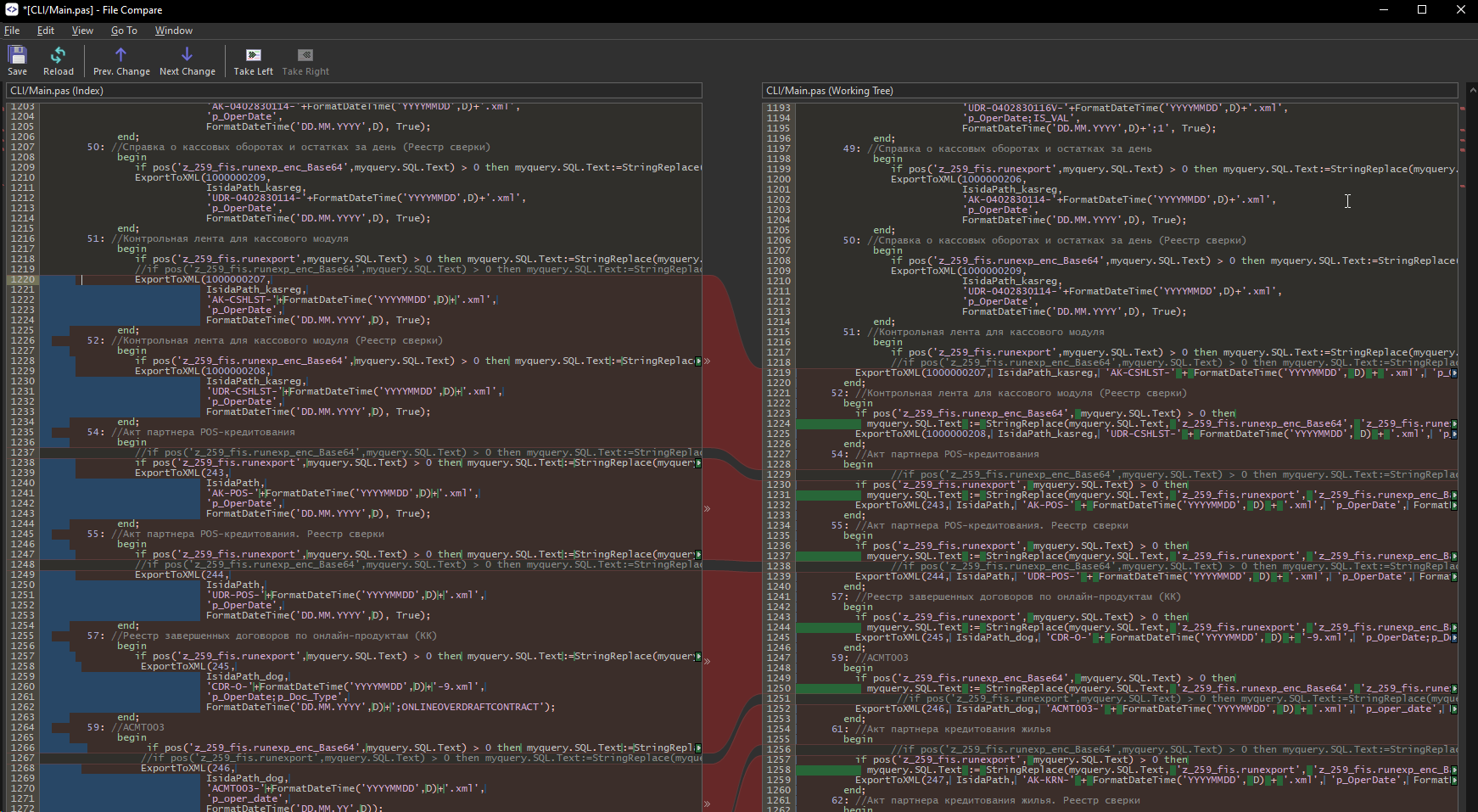The height and width of the screenshot is (812, 1478).
Task: Click the » take arrow beside Index line 1272
Action: (707, 804)
